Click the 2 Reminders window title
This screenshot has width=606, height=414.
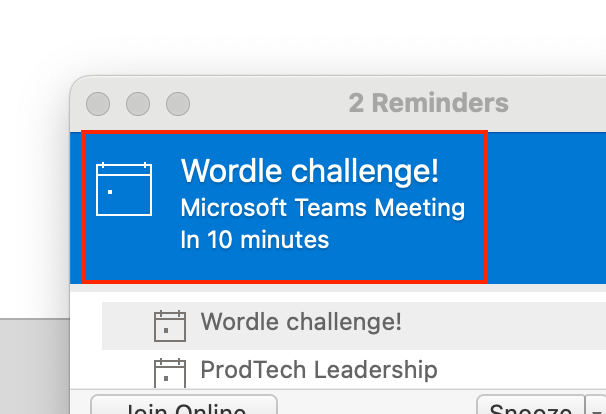428,102
